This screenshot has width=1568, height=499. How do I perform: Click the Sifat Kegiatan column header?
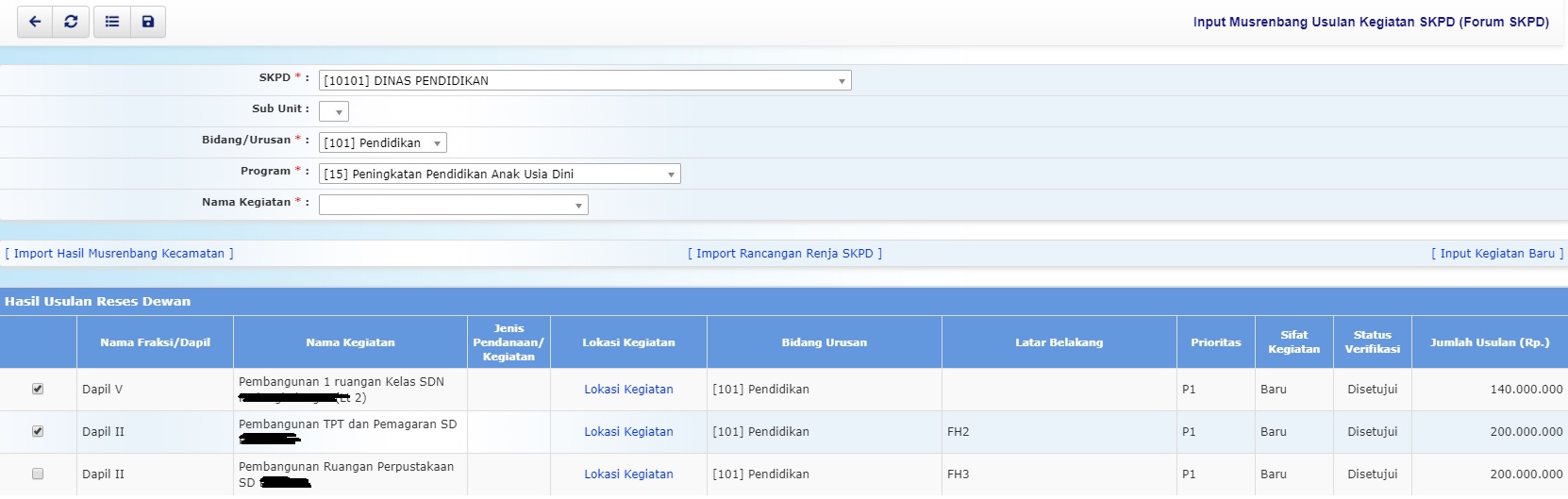(x=1294, y=342)
